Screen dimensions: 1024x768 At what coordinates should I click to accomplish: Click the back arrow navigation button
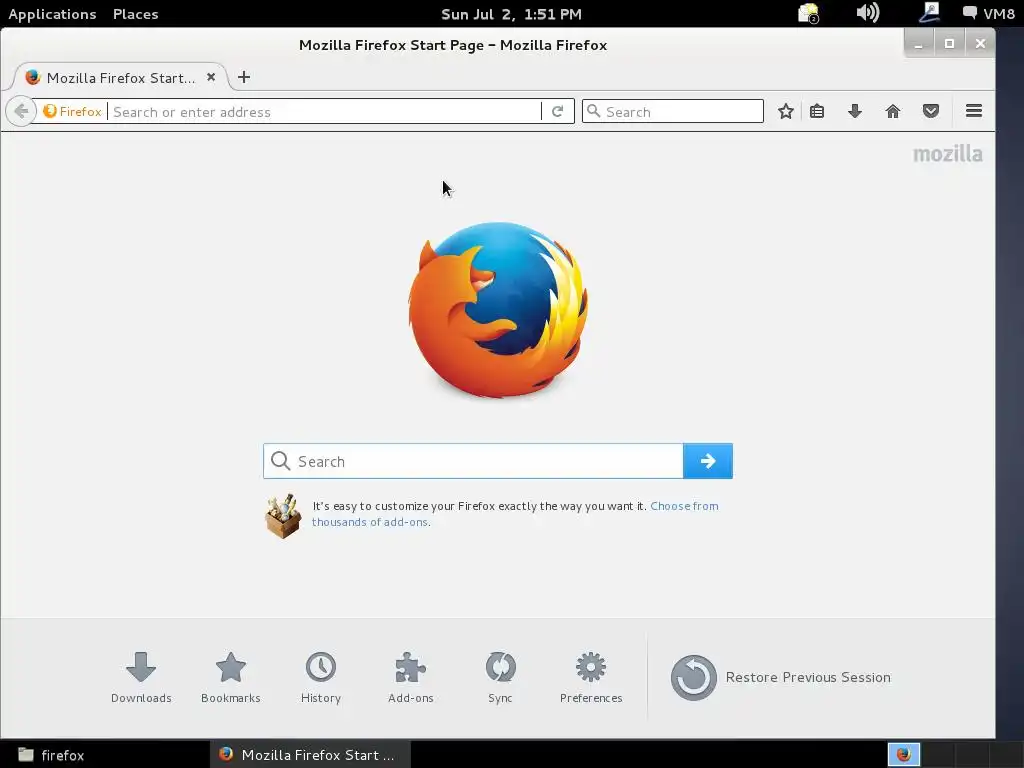21,111
